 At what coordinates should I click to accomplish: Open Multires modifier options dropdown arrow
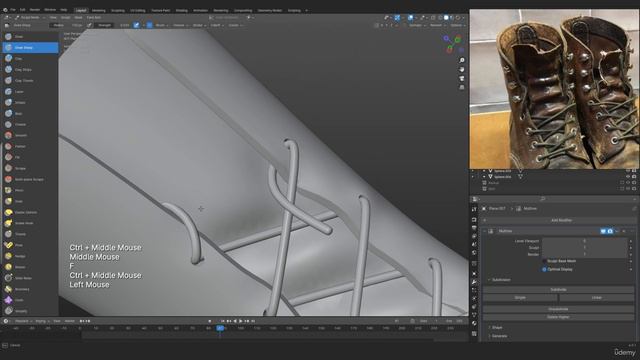tap(617, 231)
